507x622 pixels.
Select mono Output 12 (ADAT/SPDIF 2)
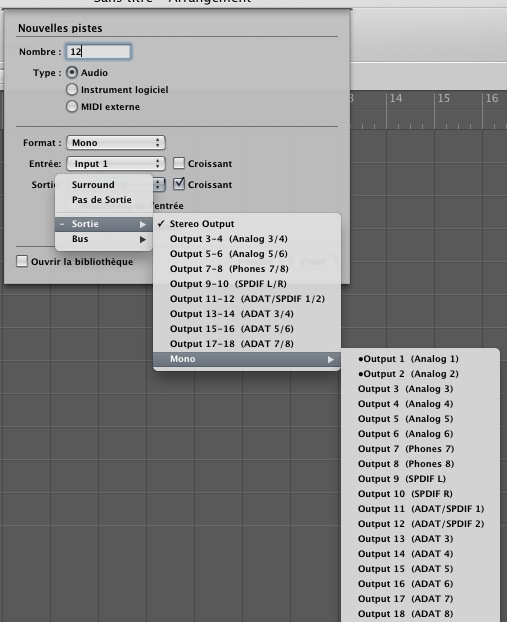click(421, 524)
